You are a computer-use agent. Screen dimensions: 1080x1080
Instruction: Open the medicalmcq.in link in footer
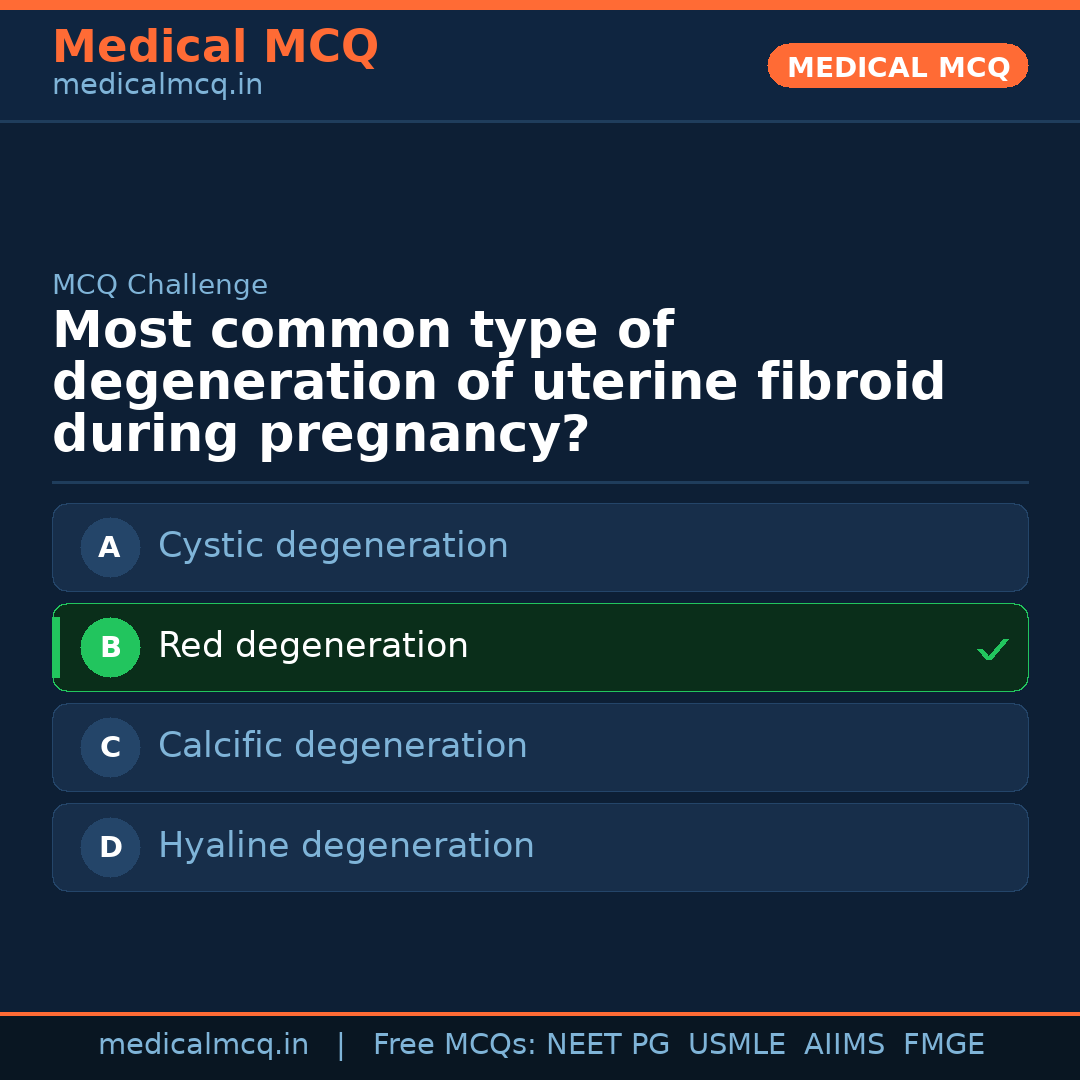(203, 1045)
